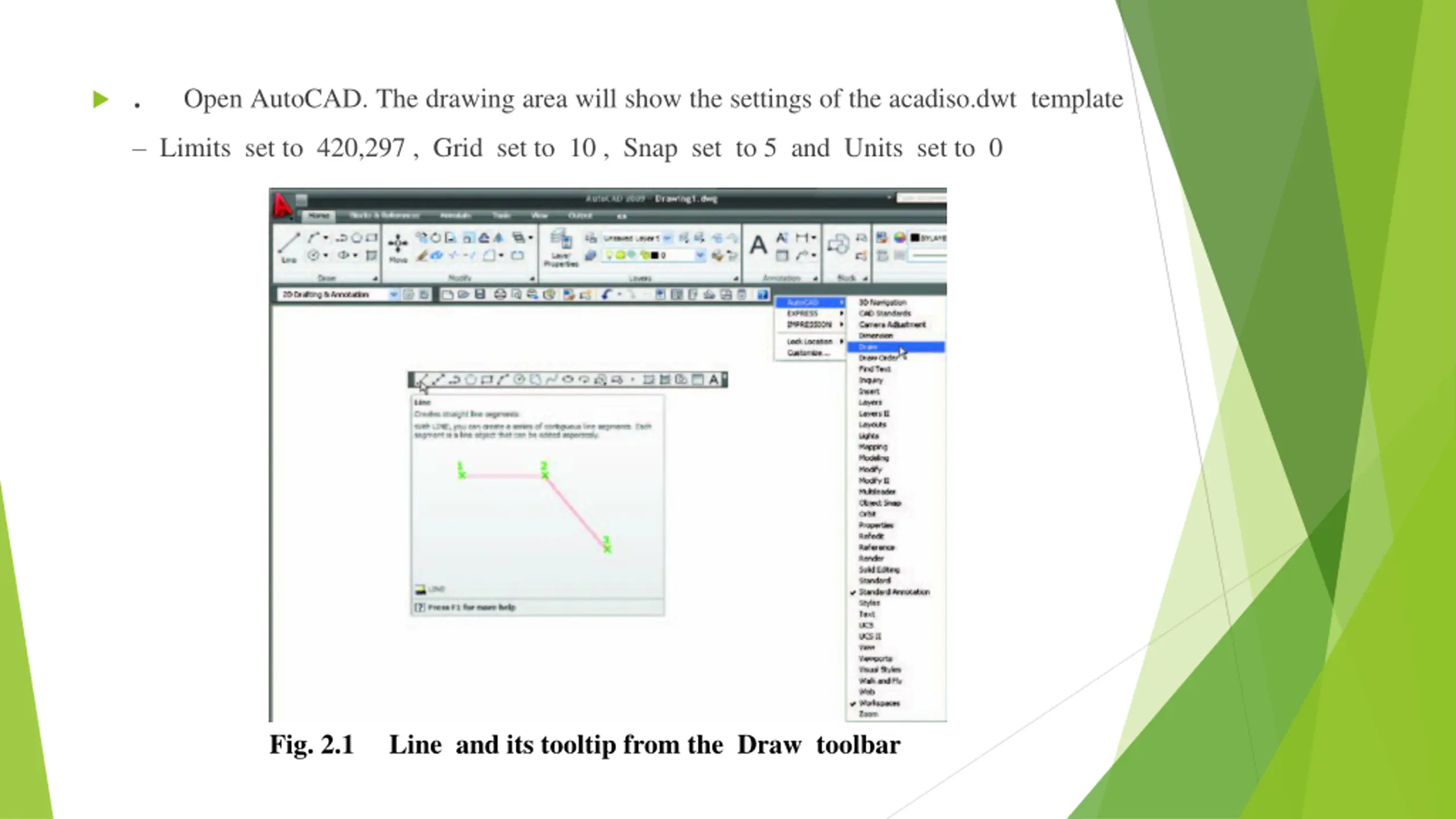The width and height of the screenshot is (1456, 819).
Task: Click the Undo arrow in standard toolbar
Action: coord(606,294)
